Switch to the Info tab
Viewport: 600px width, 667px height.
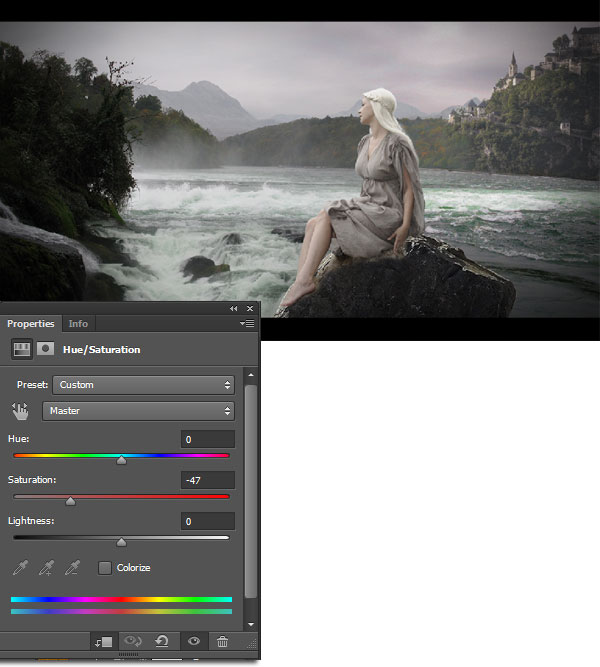[x=78, y=324]
